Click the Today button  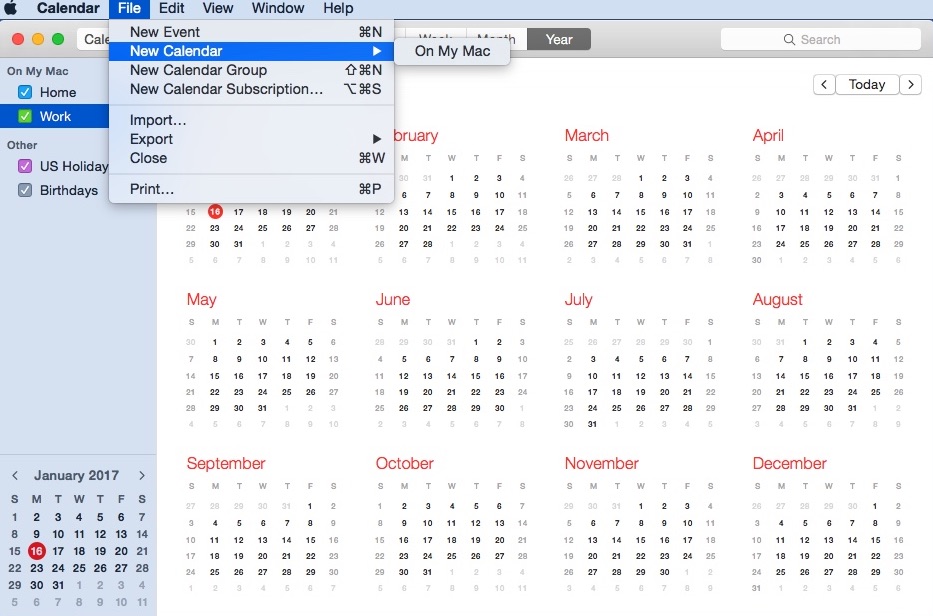point(867,85)
